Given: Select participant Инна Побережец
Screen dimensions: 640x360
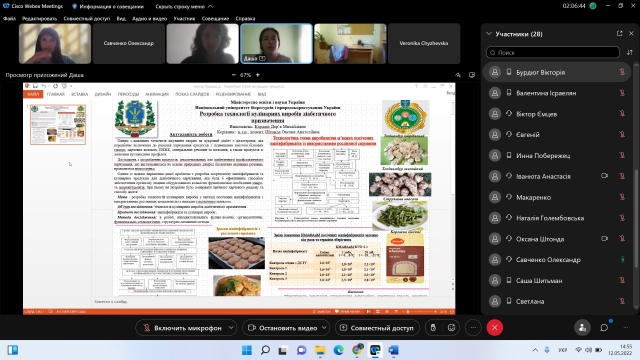Looking at the screenshot, I should coord(557,156).
